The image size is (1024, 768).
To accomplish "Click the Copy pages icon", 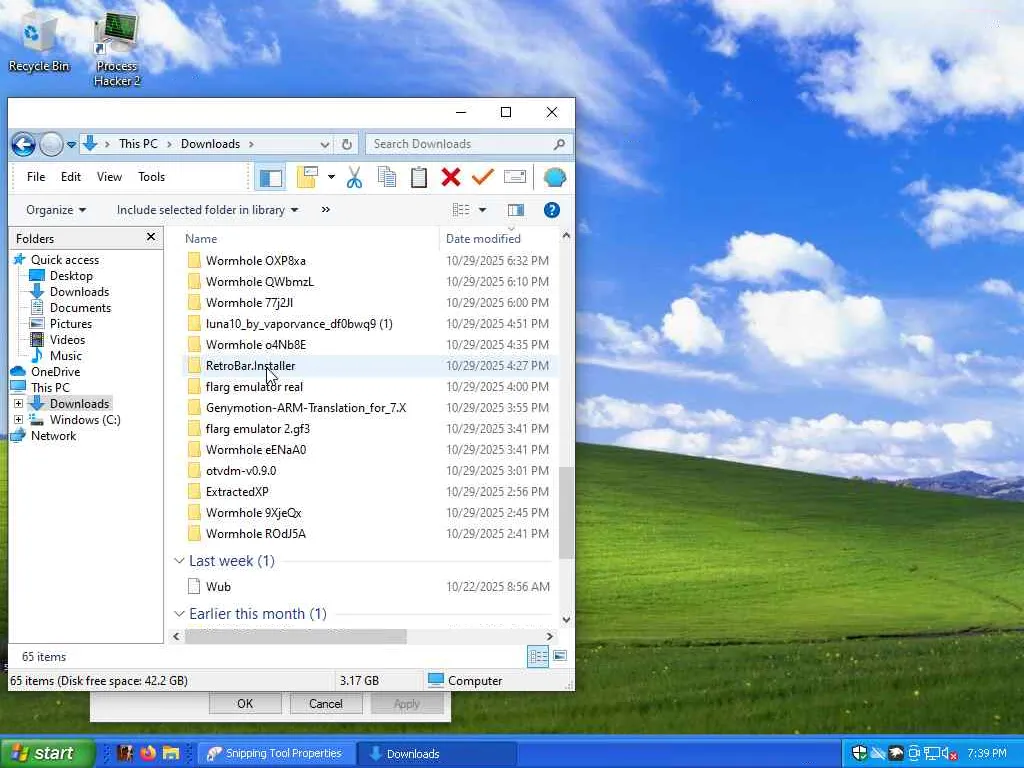I will pyautogui.click(x=387, y=177).
